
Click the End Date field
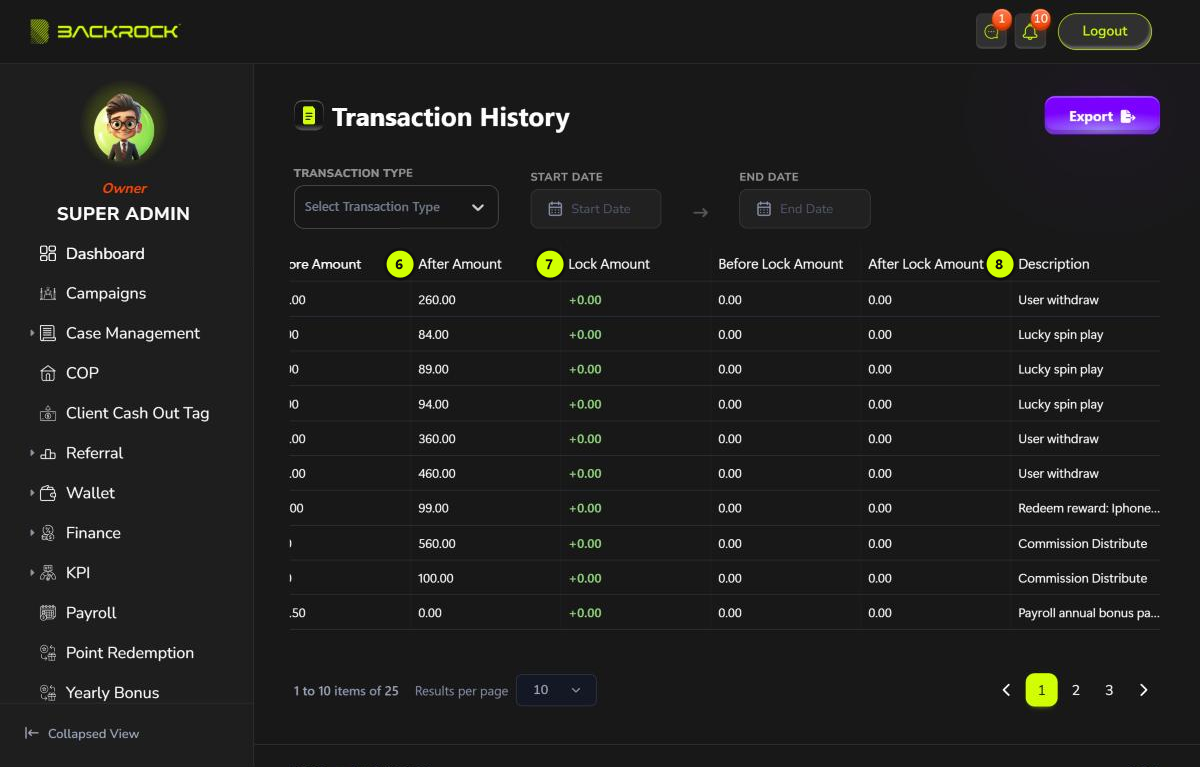click(x=805, y=209)
